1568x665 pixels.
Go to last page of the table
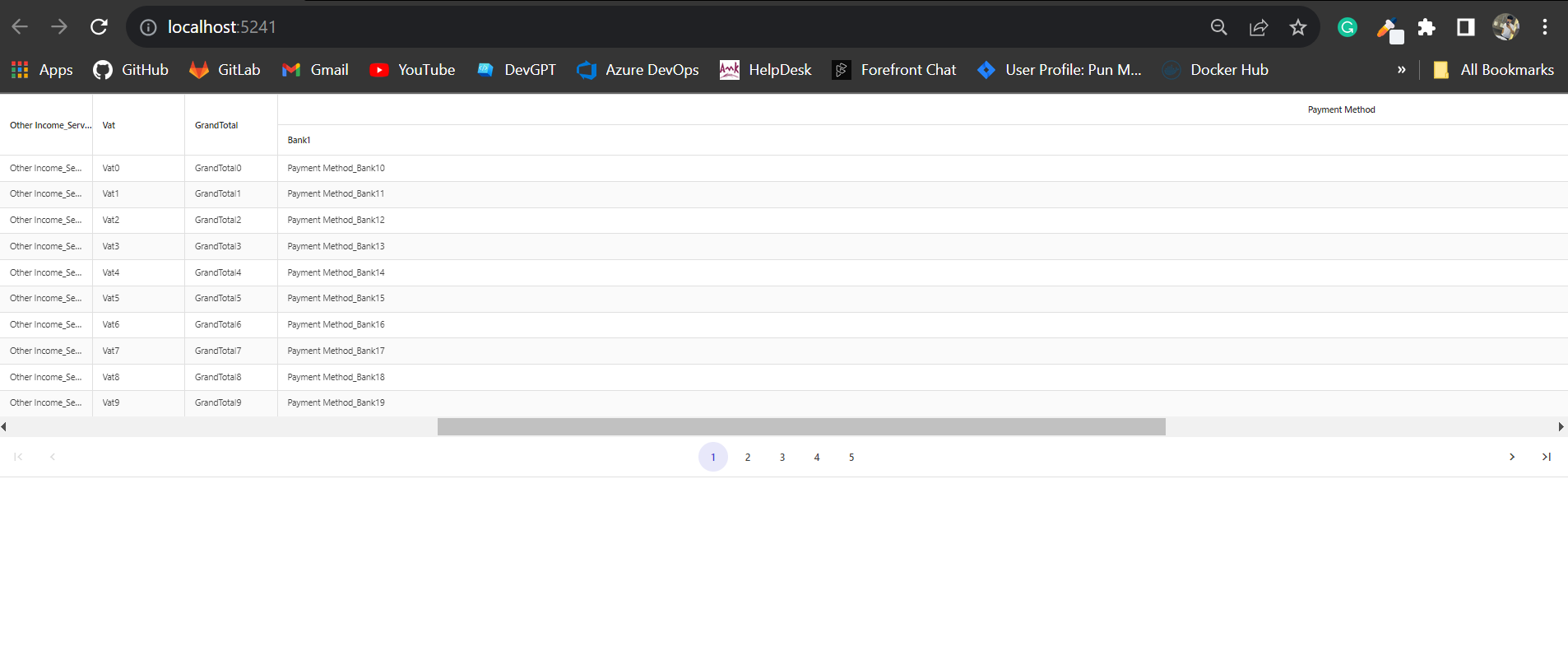[1547, 457]
